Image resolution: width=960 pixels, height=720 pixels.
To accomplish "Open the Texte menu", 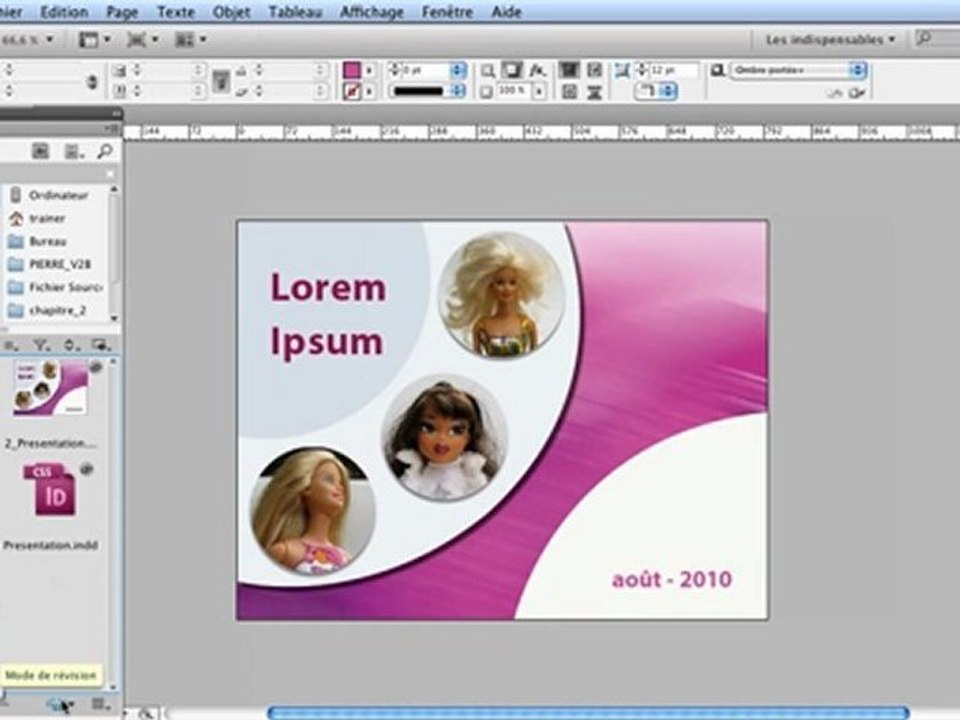I will click(176, 12).
